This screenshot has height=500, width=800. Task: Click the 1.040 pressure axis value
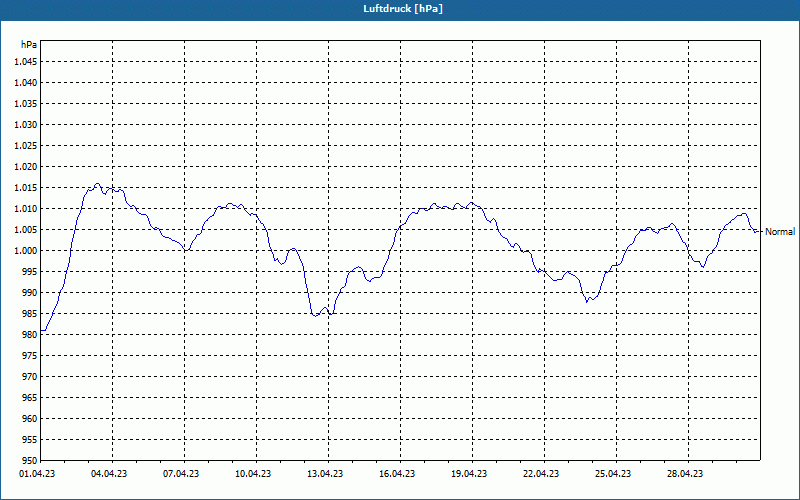(x=26, y=83)
